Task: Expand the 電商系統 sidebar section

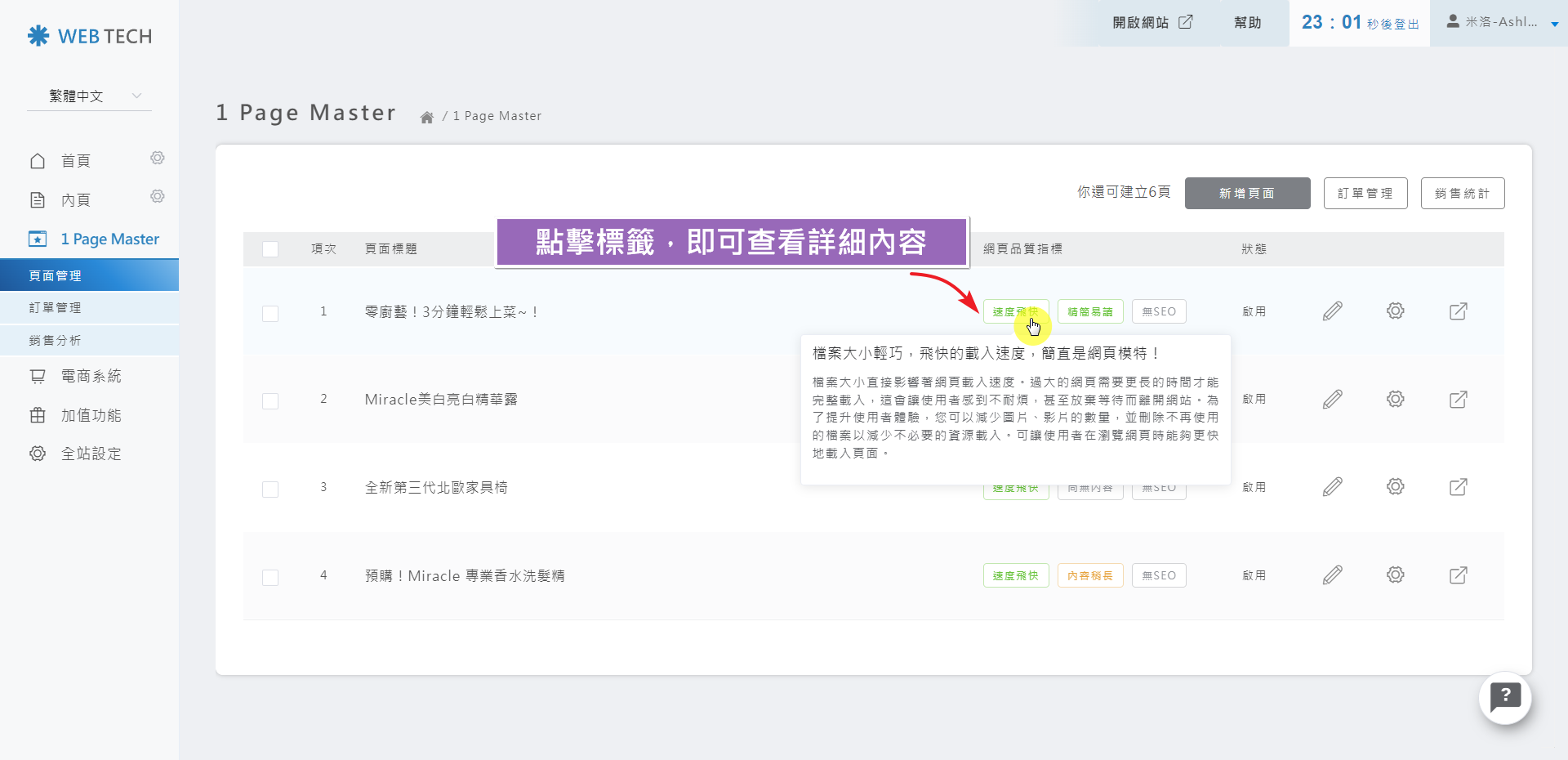Action: tap(91, 376)
